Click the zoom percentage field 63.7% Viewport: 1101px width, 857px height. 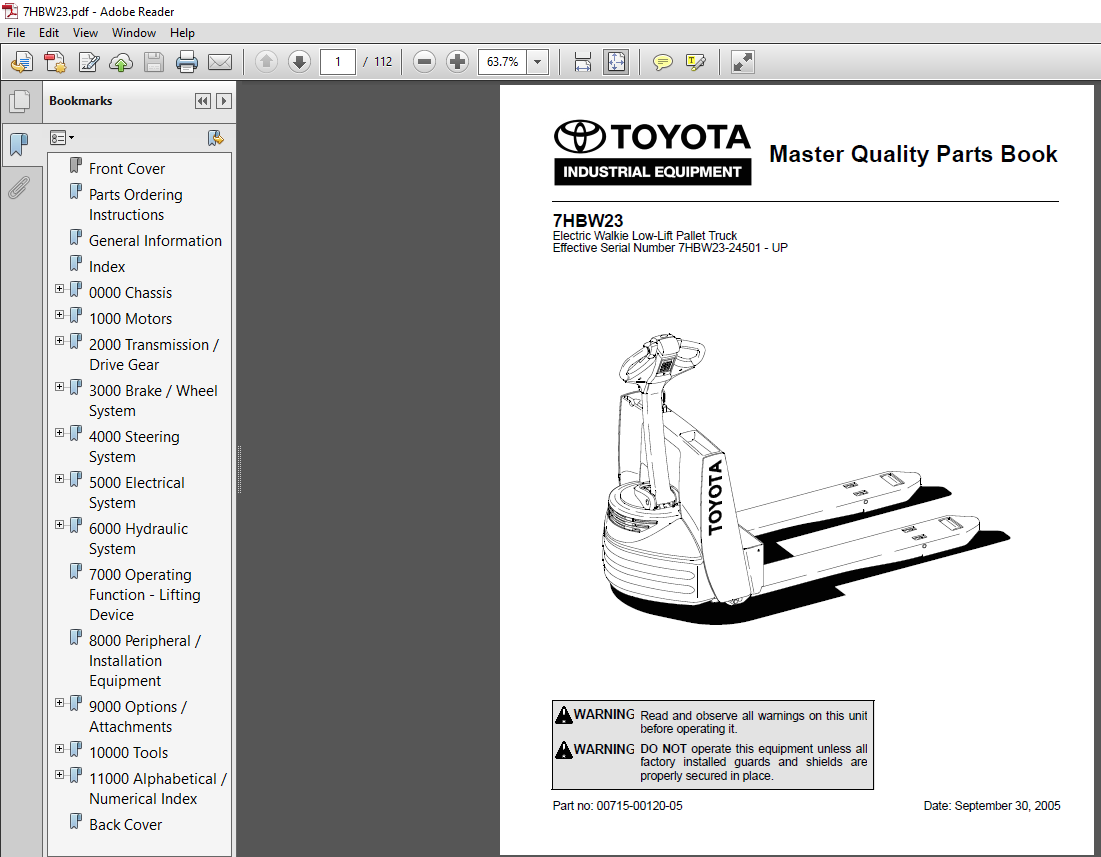click(503, 62)
